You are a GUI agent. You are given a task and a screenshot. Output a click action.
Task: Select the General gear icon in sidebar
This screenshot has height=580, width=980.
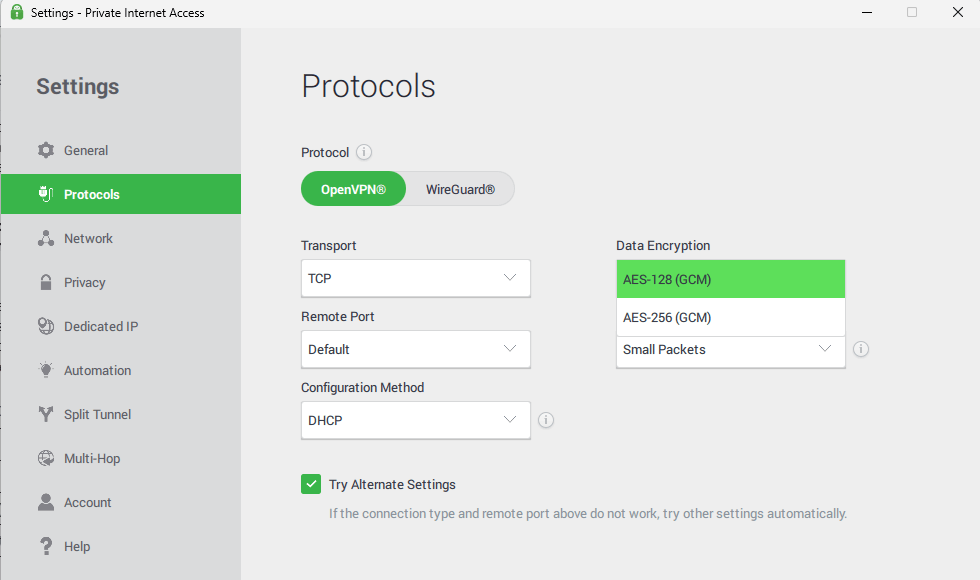tap(45, 150)
